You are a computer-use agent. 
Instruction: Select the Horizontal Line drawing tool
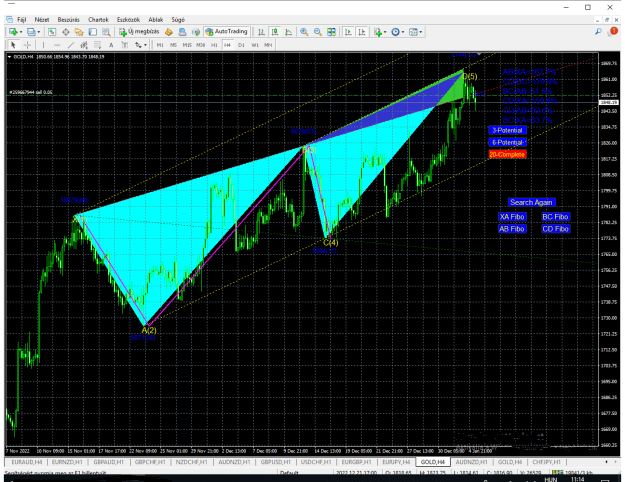(57, 45)
